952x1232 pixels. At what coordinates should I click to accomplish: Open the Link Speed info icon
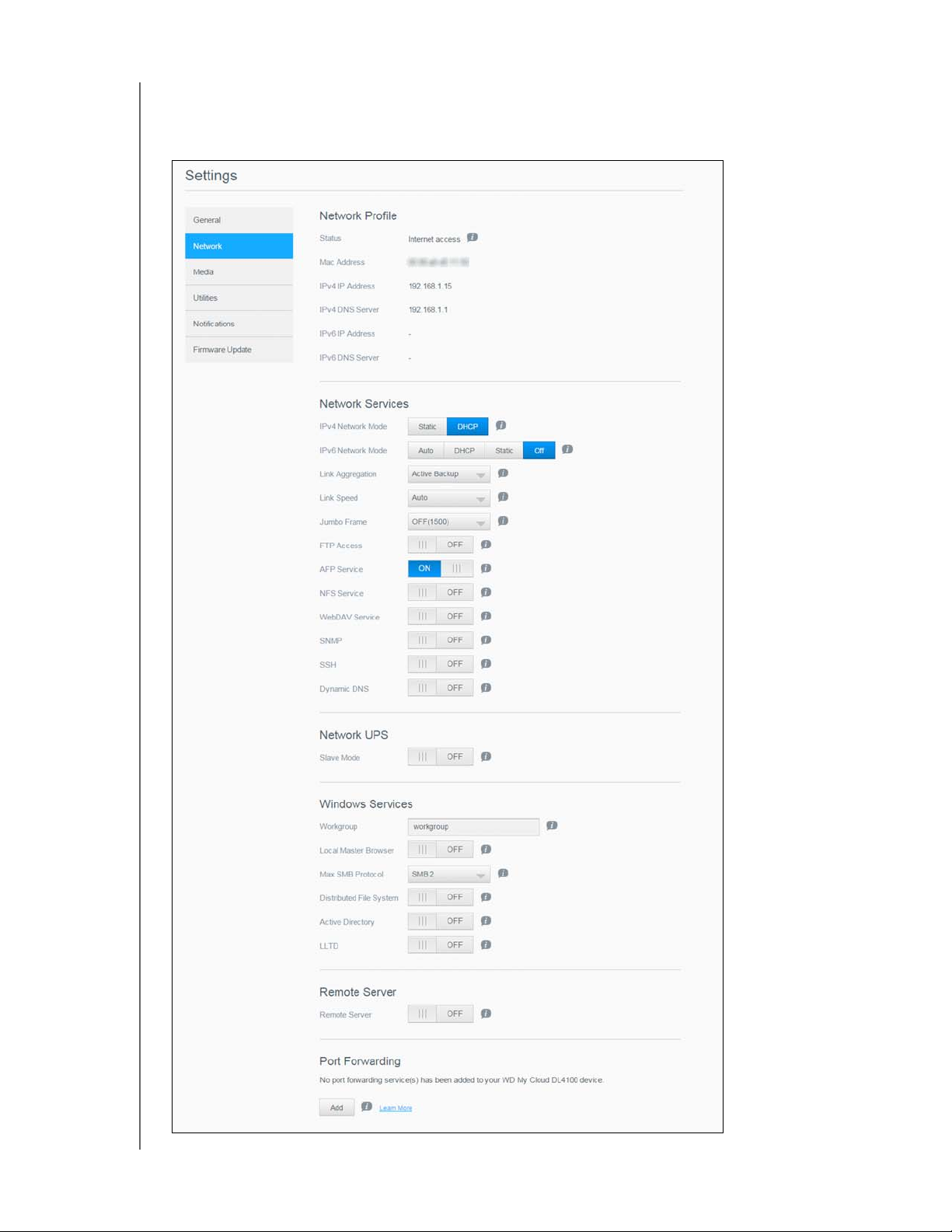(503, 497)
